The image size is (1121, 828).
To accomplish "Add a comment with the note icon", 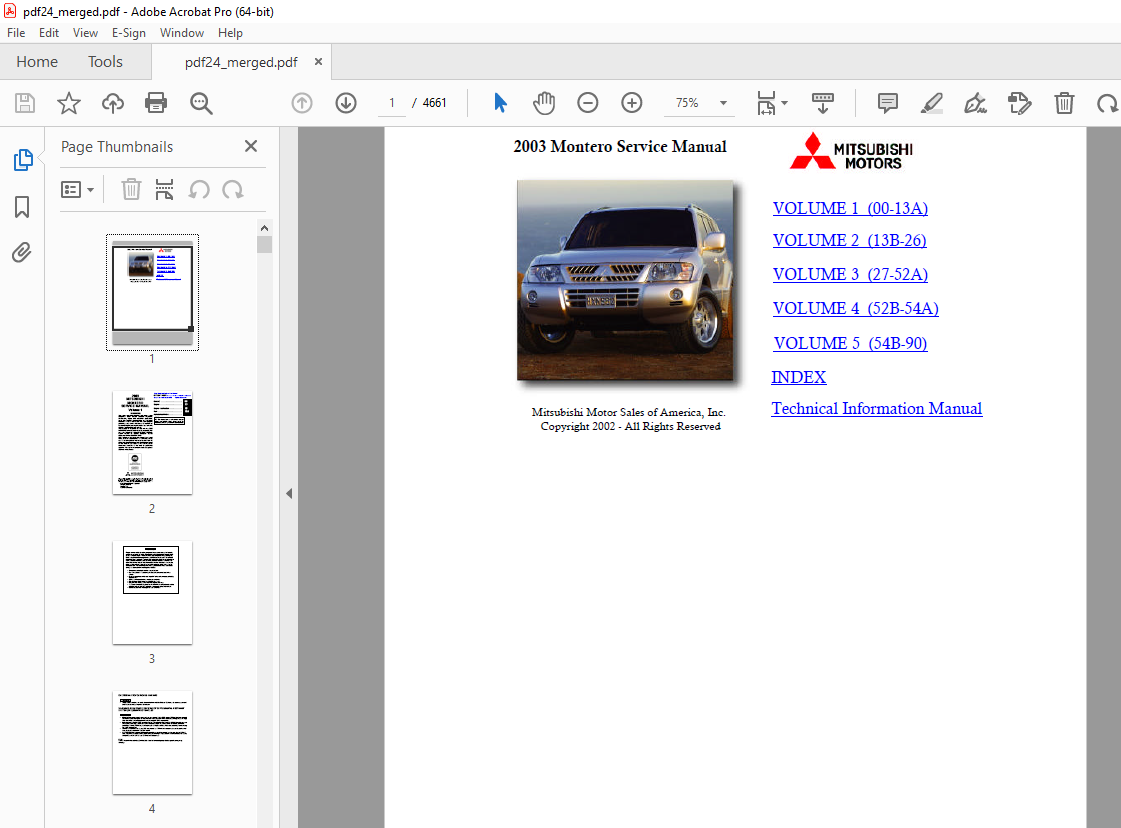I will point(887,103).
